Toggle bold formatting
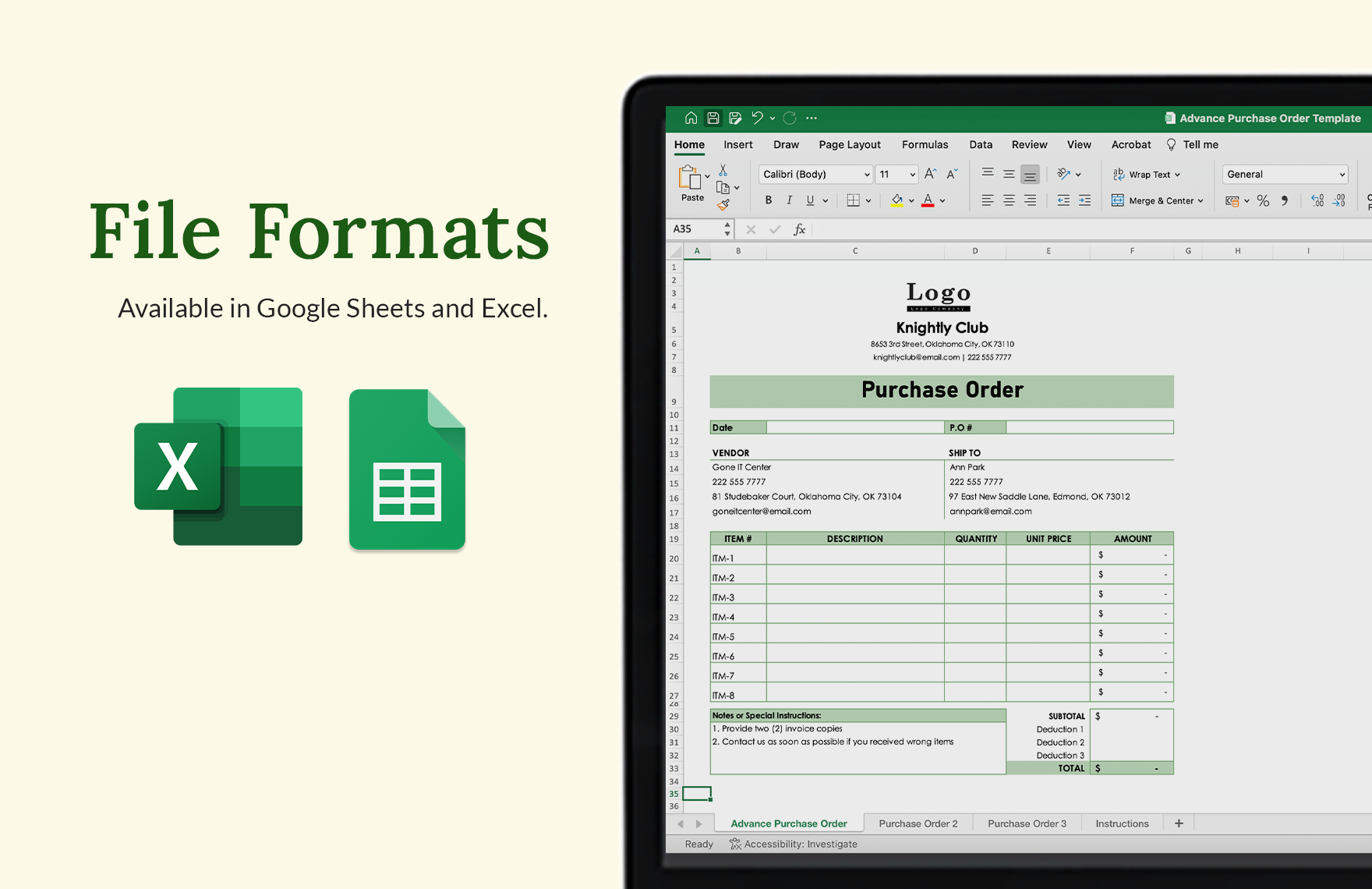The width and height of the screenshot is (1372, 889). [769, 200]
